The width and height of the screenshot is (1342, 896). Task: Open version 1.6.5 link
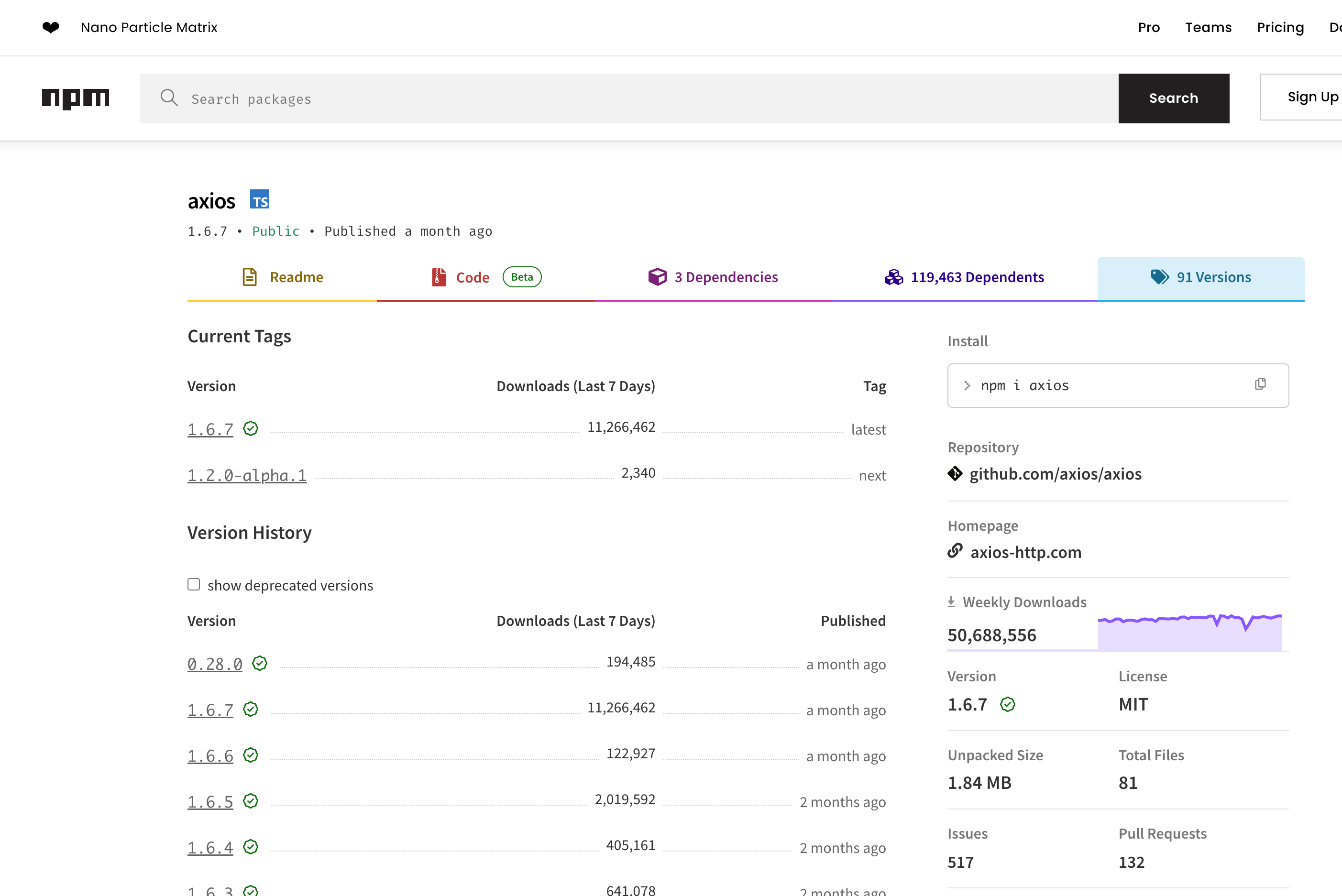click(x=210, y=802)
